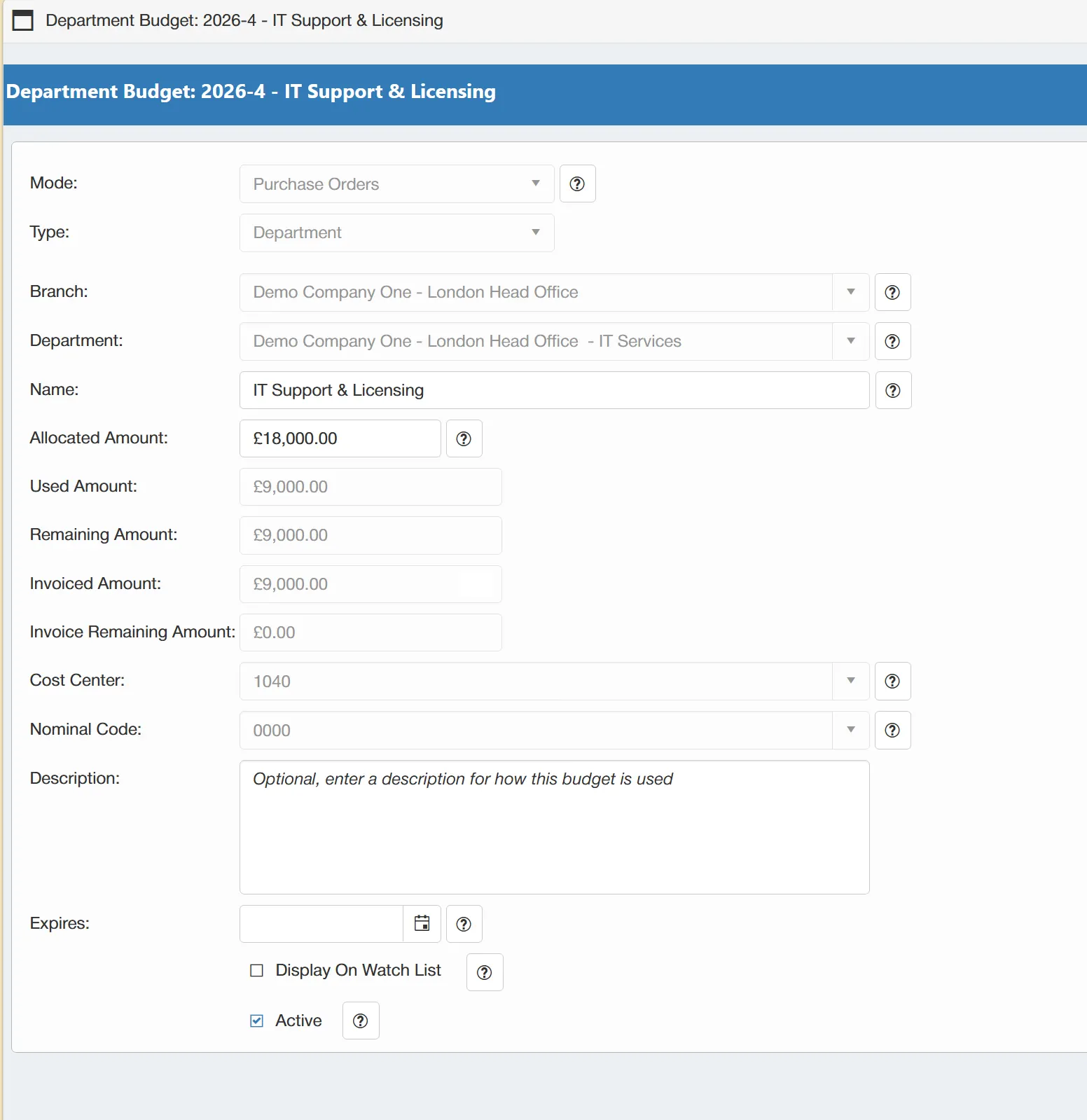This screenshot has width=1087, height=1120.
Task: Open help for the Mode field
Action: click(577, 184)
